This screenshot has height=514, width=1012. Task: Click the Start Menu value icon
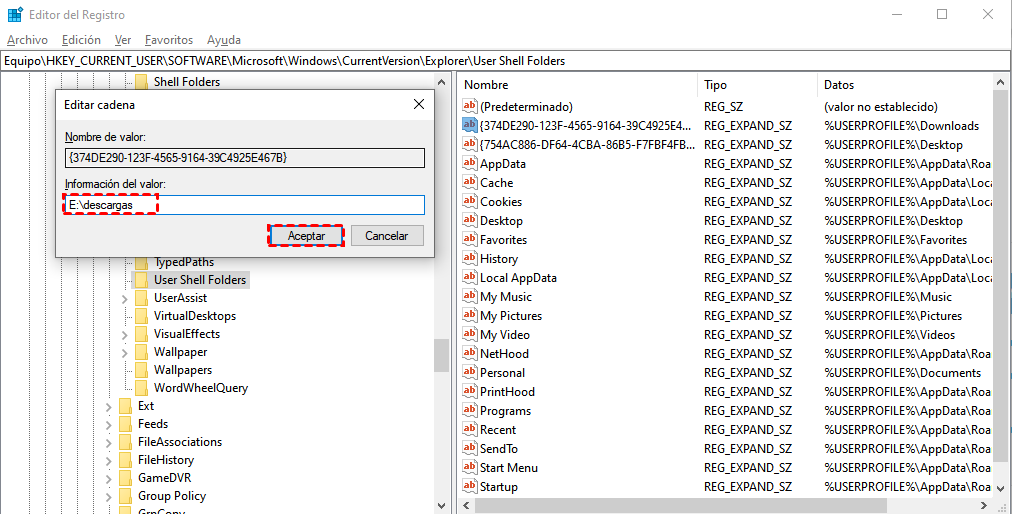[x=470, y=468]
